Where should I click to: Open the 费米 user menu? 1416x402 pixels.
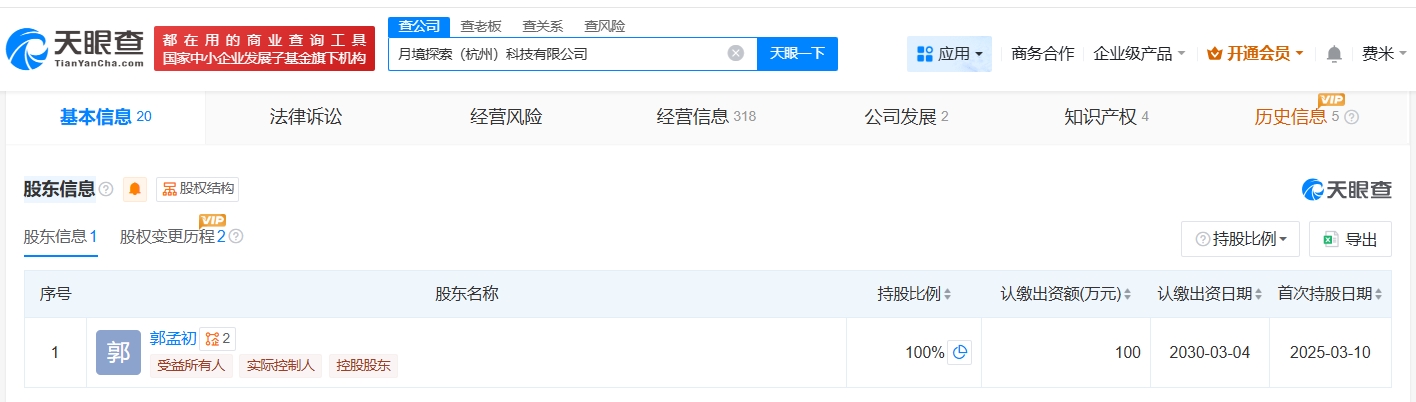point(1384,54)
